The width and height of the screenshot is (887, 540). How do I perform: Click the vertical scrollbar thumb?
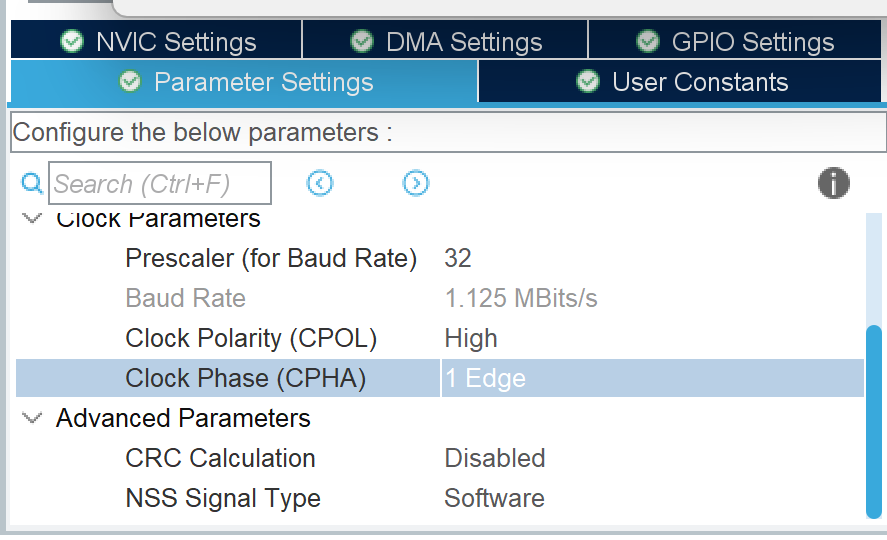coord(874,421)
